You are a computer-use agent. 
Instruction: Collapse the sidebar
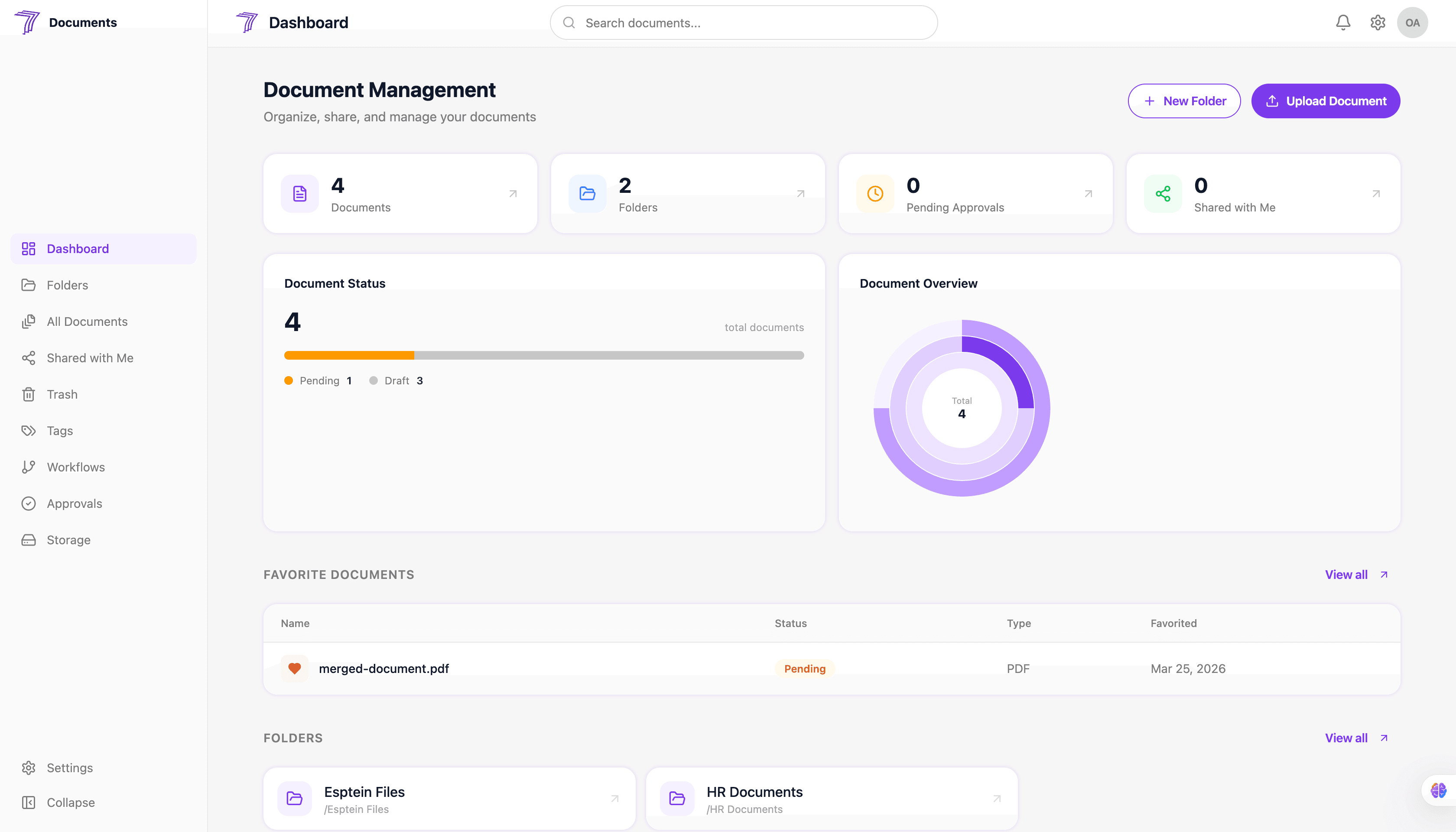pyautogui.click(x=104, y=802)
